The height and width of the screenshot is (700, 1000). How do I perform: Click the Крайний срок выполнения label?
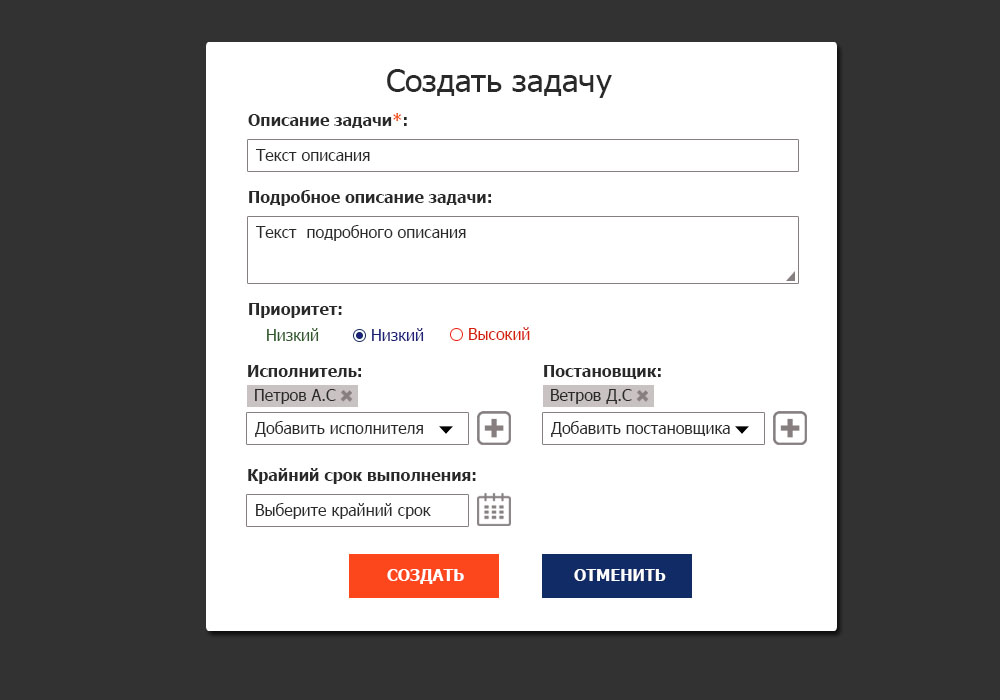362,475
